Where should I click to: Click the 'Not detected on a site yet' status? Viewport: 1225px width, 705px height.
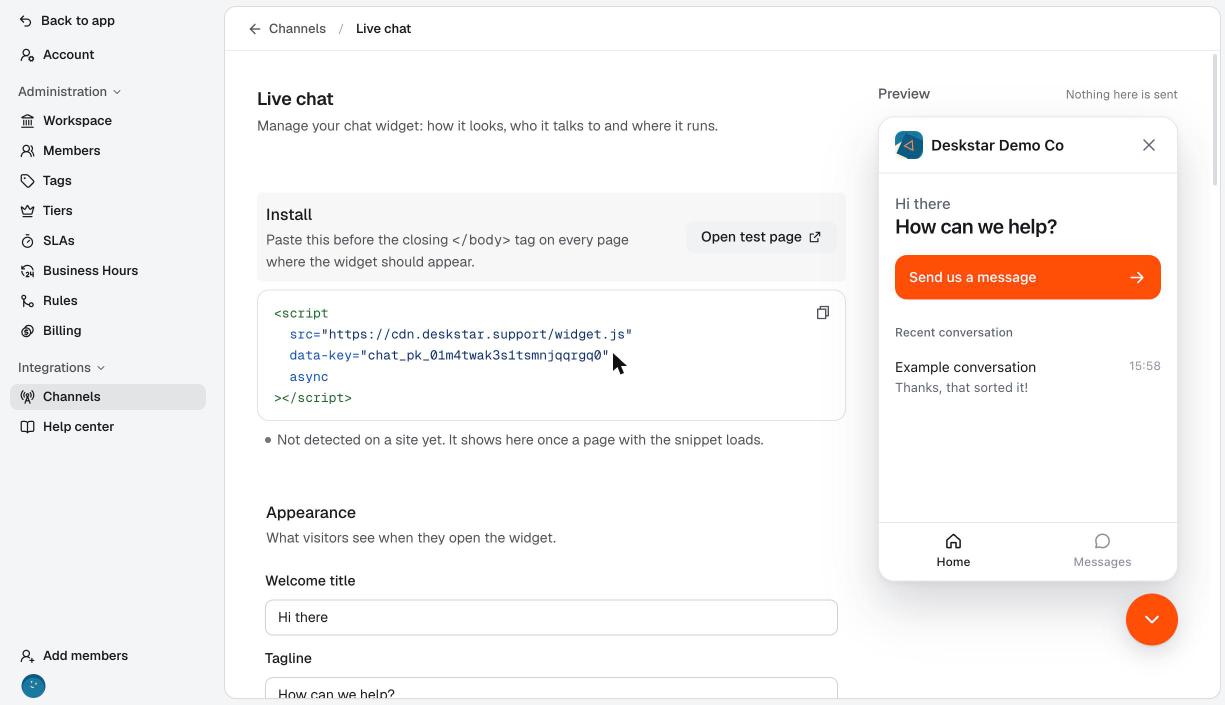[x=520, y=440]
